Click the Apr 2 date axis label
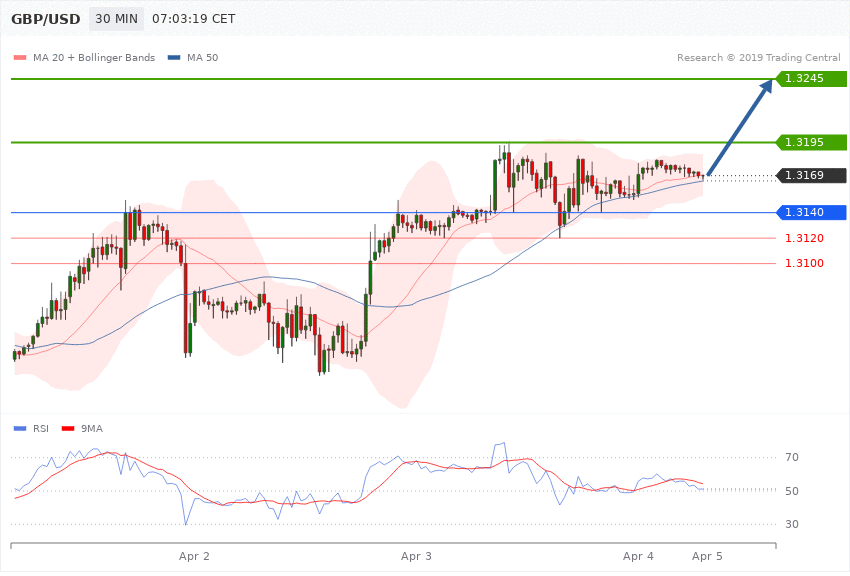The image size is (850, 576). [194, 556]
